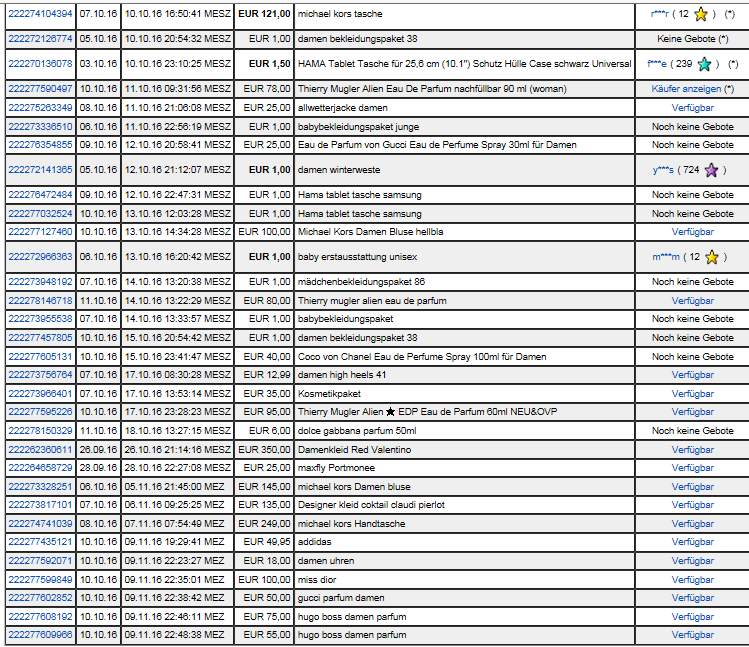Click Verfügbar for Damenkleid Red Valentino
Screen dimensions: 749x647
tap(693, 450)
